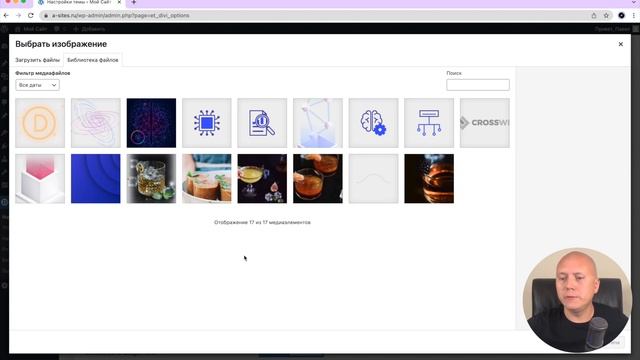Screen dimensions: 640x360
Task: Select the 'Настройки темы' browser tab
Action: pos(78,2)
